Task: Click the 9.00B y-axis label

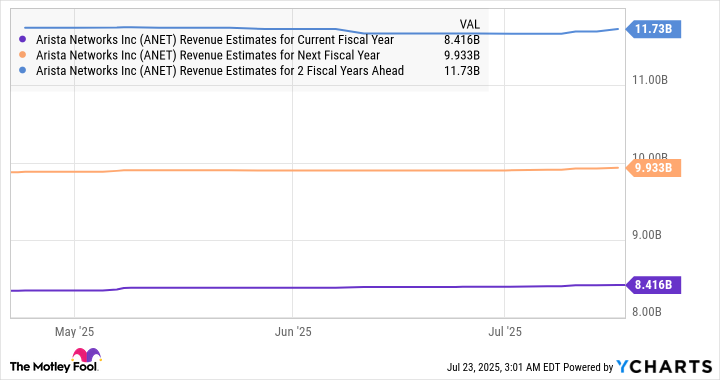Action: click(647, 235)
